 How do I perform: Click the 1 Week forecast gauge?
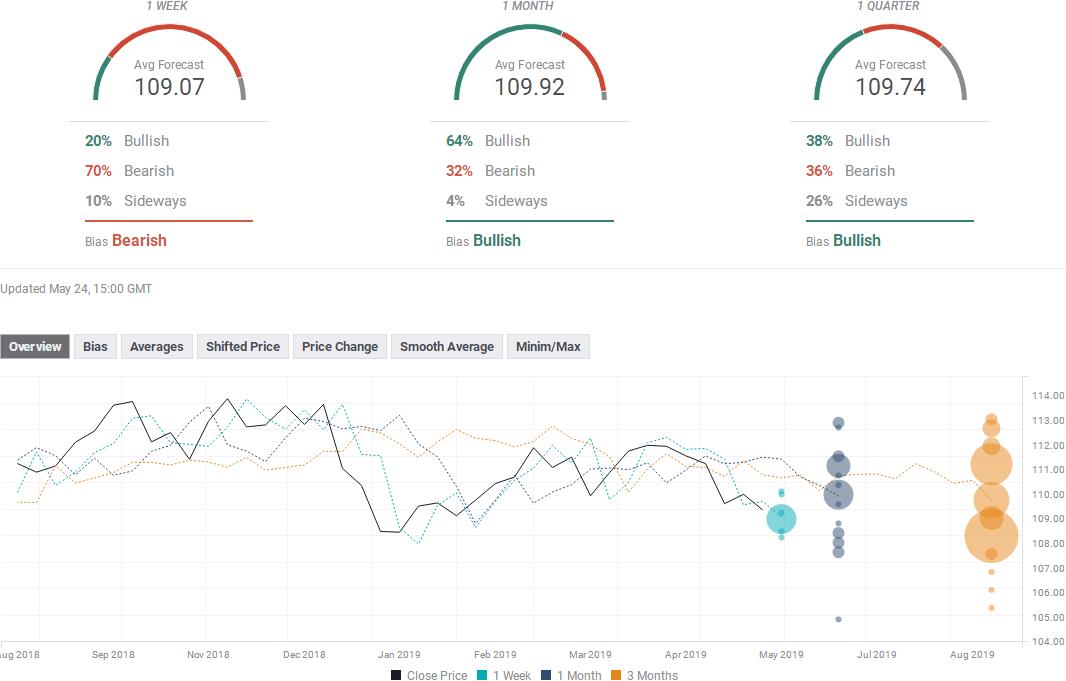(169, 68)
